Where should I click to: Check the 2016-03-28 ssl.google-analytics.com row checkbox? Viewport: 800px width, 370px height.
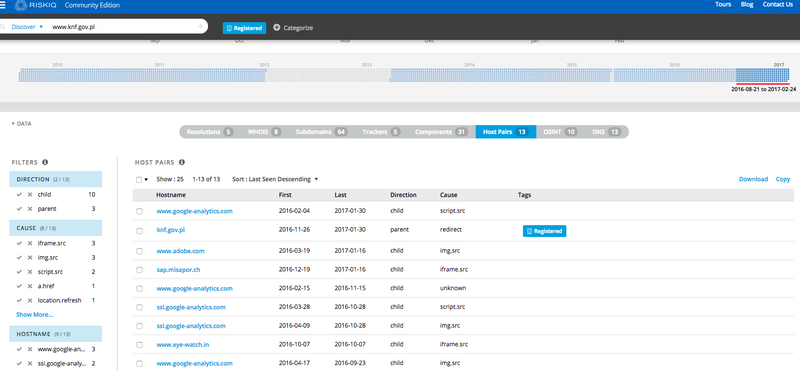[139, 308]
